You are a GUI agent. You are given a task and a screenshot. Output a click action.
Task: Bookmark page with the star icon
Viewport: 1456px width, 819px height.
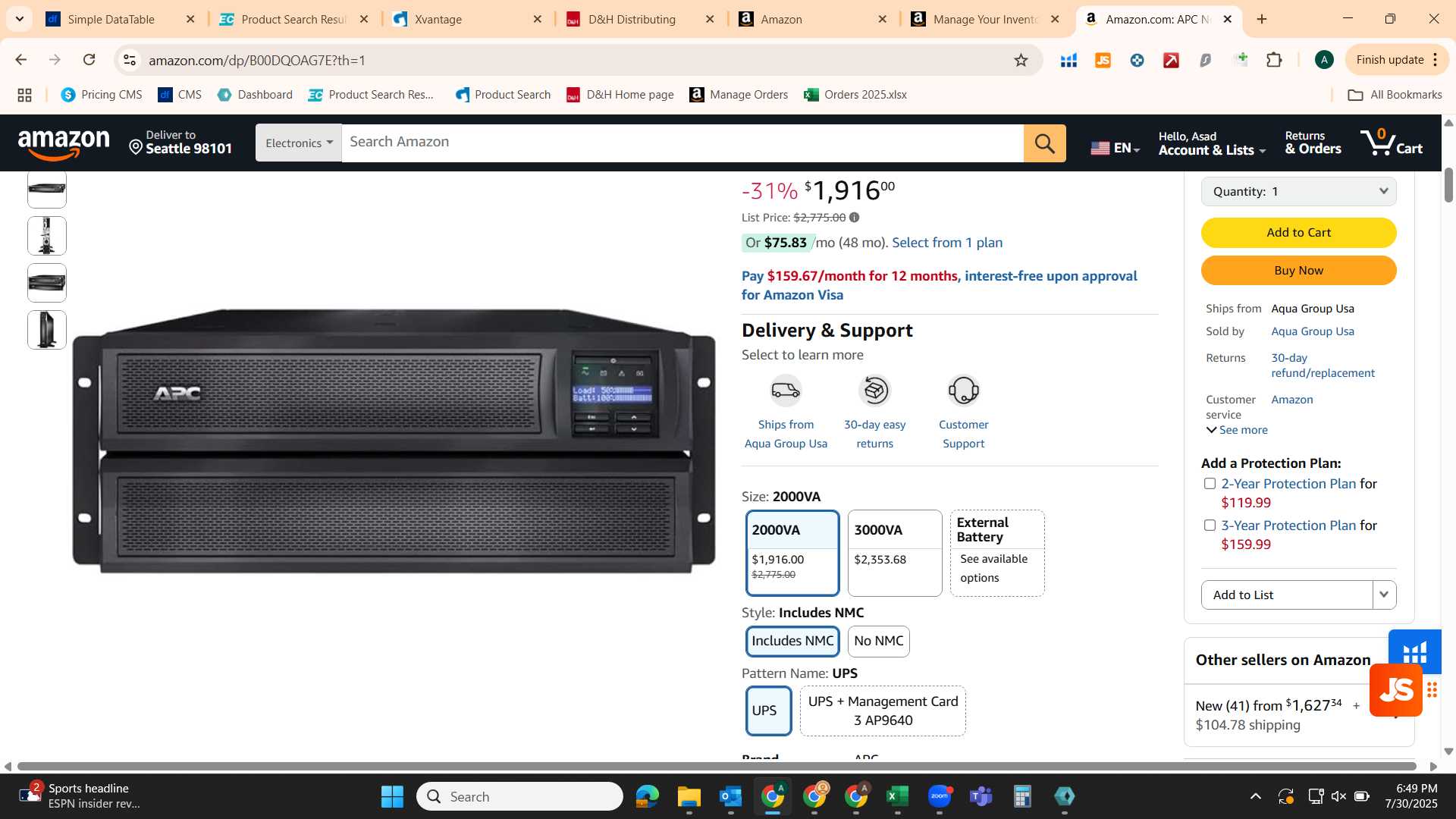tap(1021, 60)
